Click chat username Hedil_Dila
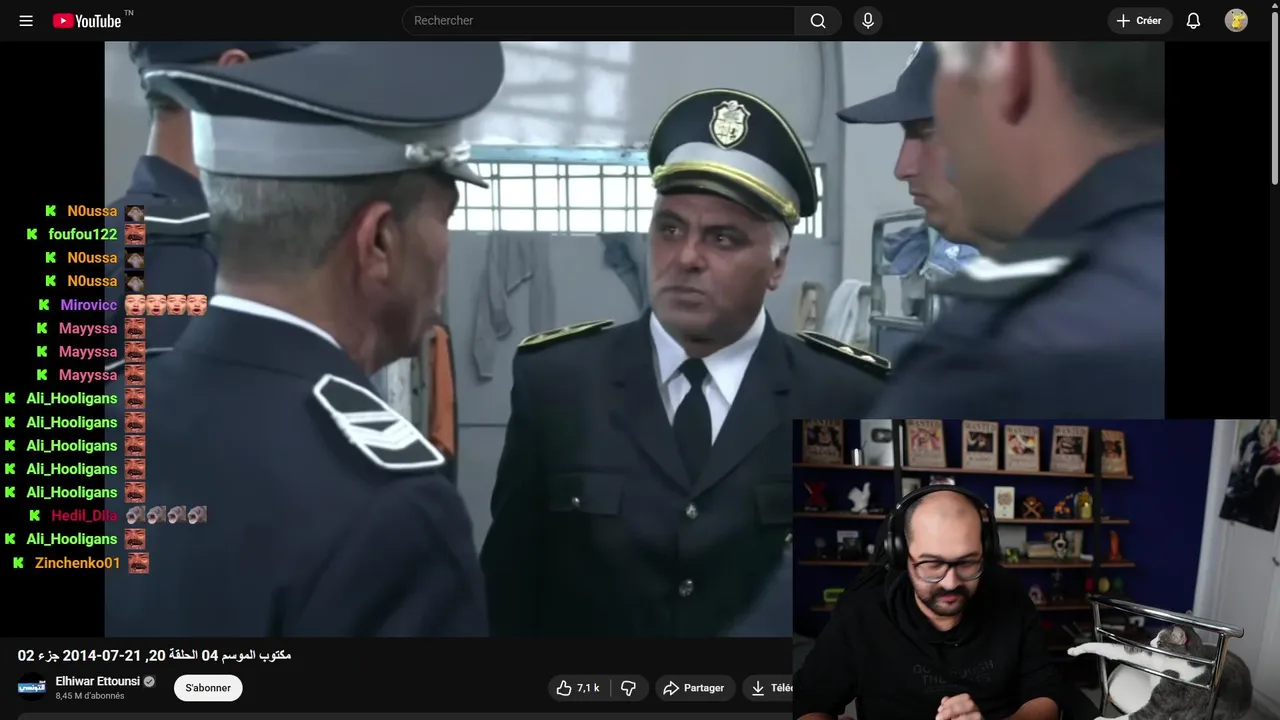Viewport: 1280px width, 720px height. click(84, 515)
